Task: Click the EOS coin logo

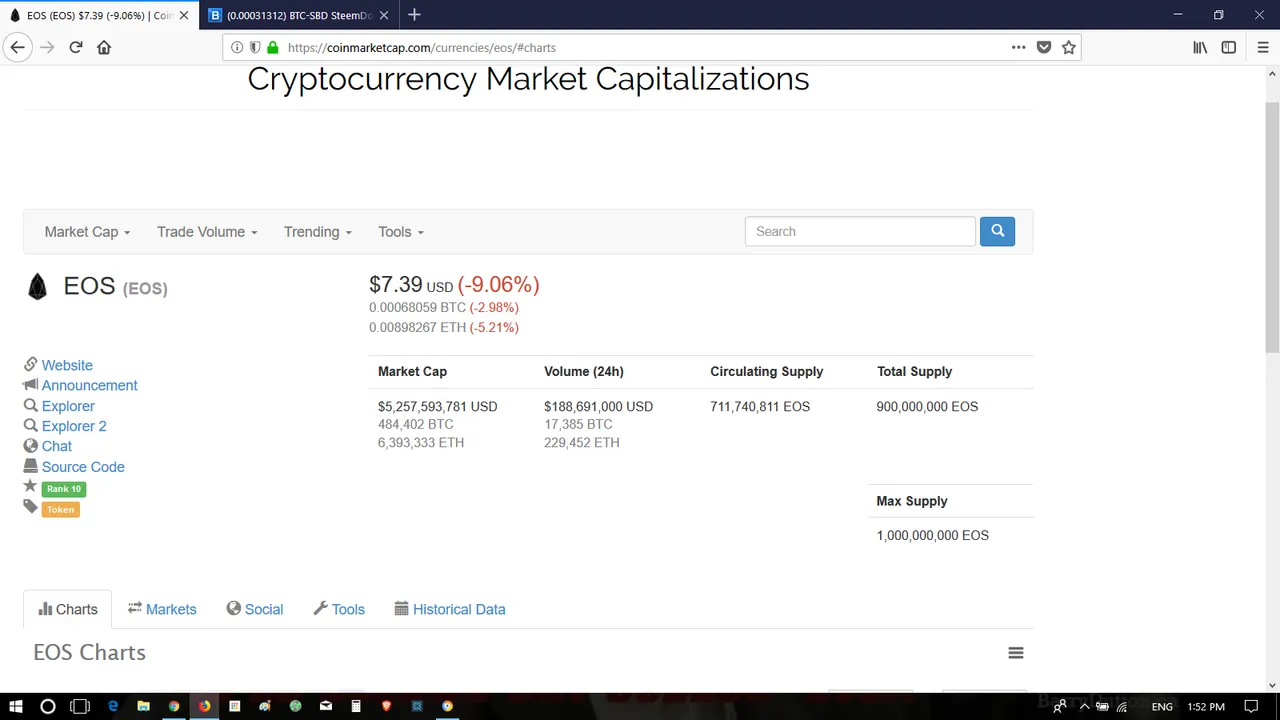Action: [x=38, y=287]
